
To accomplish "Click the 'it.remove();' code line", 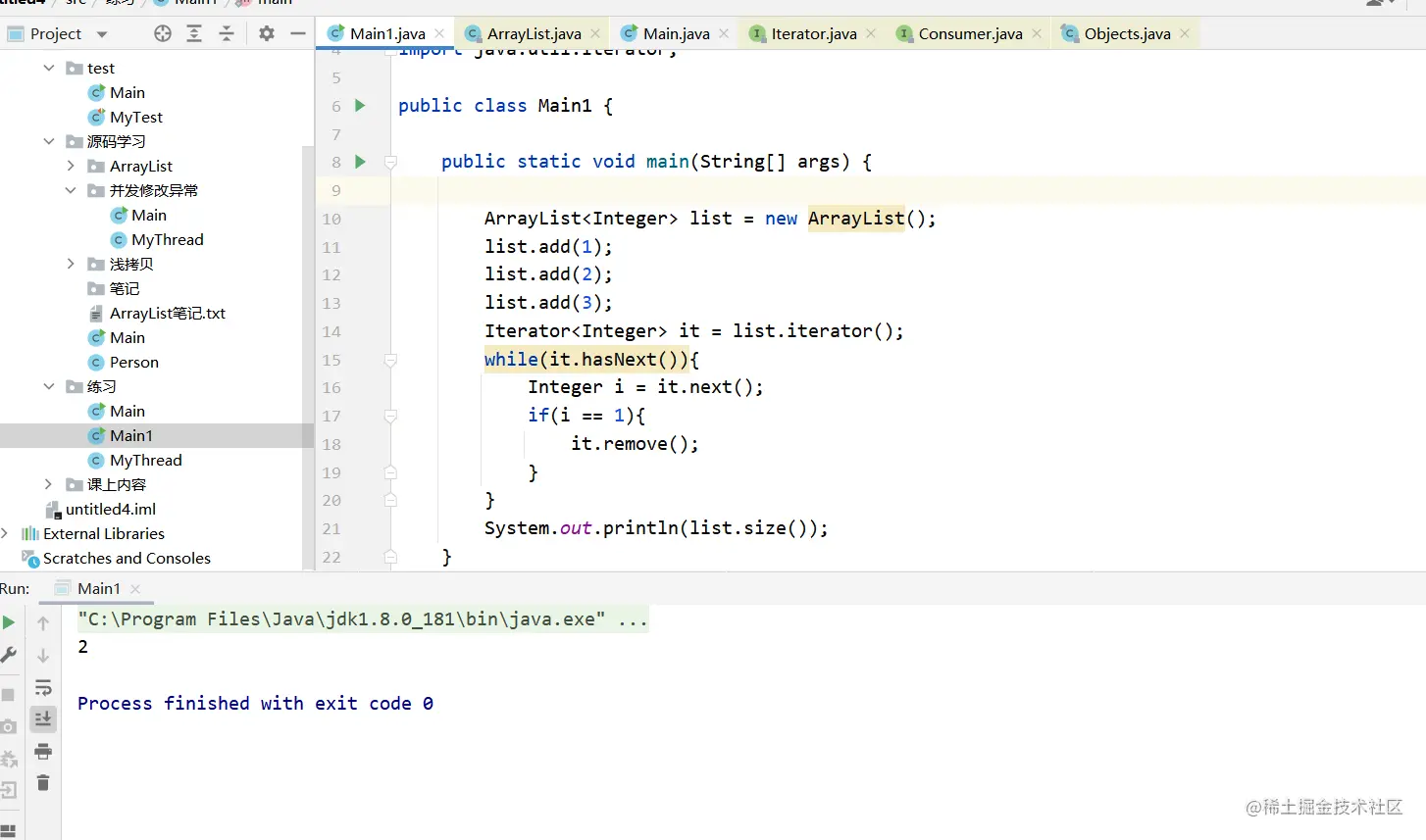I will pyautogui.click(x=635, y=444).
